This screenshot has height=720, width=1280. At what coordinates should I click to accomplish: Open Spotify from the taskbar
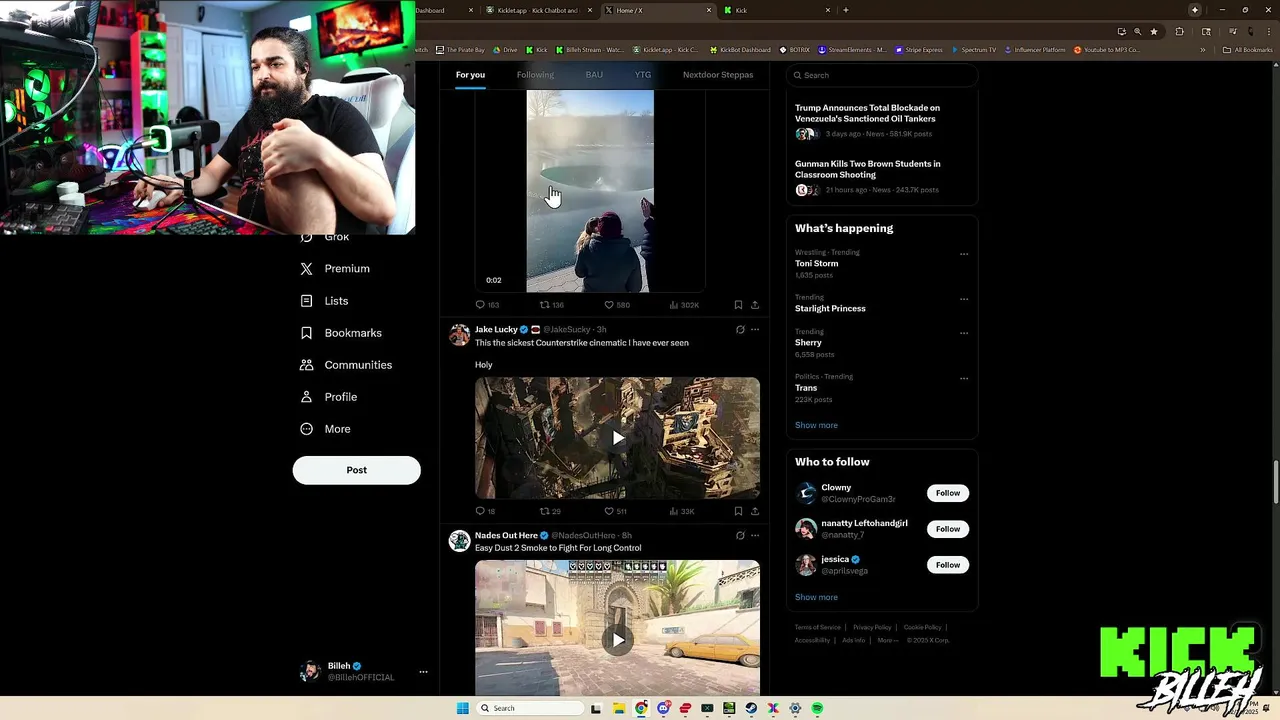pos(817,708)
